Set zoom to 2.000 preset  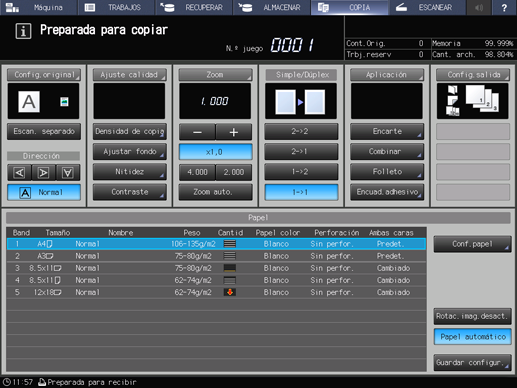[x=234, y=172]
